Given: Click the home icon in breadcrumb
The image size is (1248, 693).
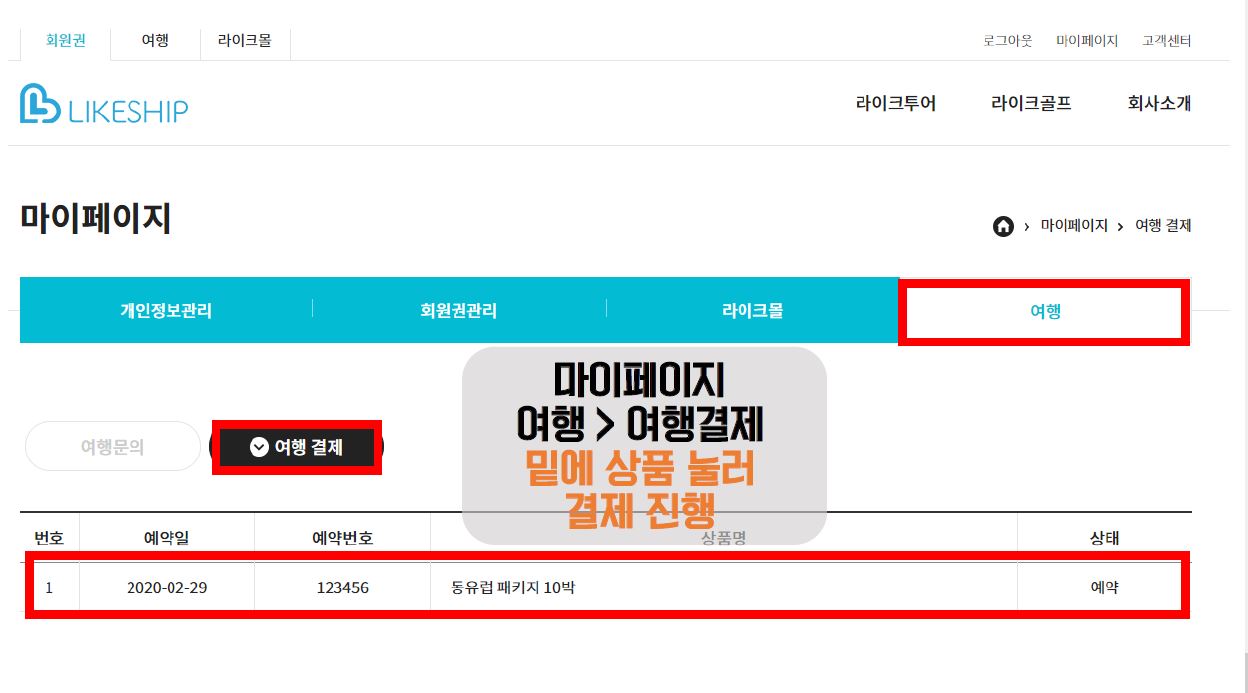Looking at the screenshot, I should click(1003, 226).
